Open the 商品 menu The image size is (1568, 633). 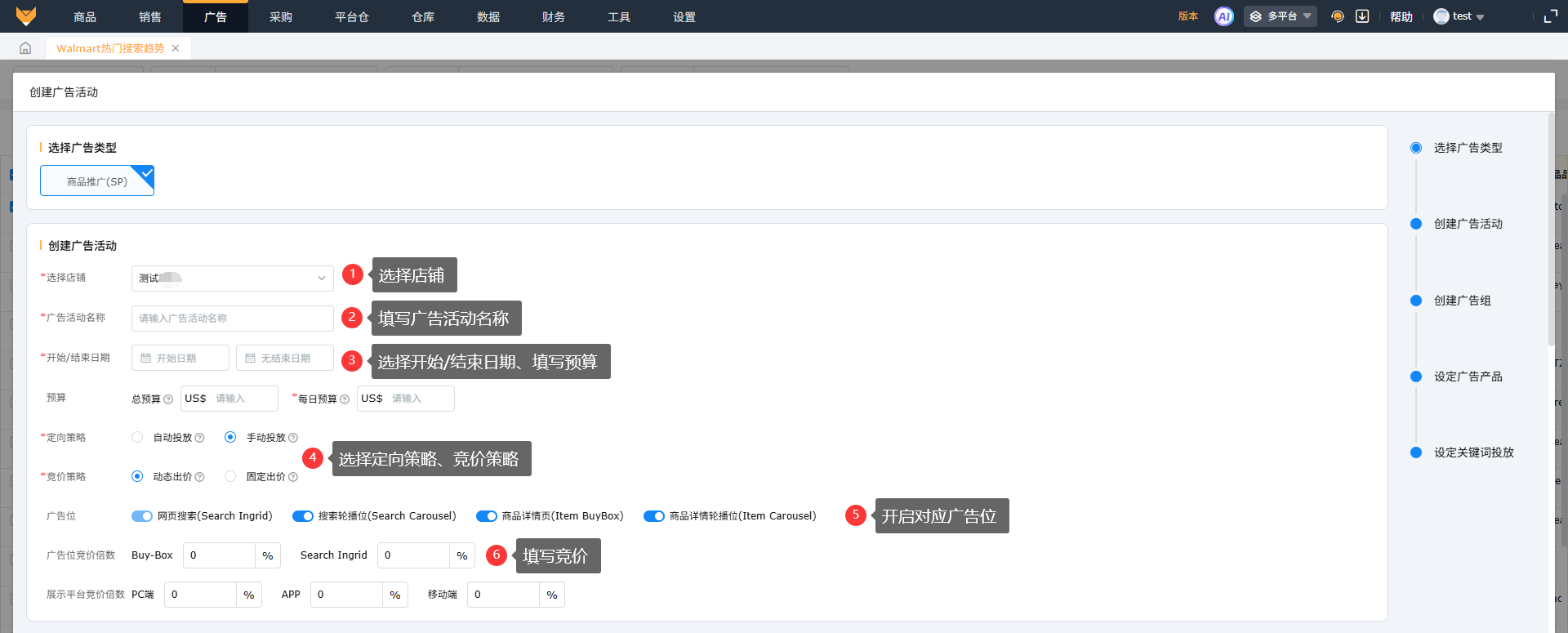(85, 16)
